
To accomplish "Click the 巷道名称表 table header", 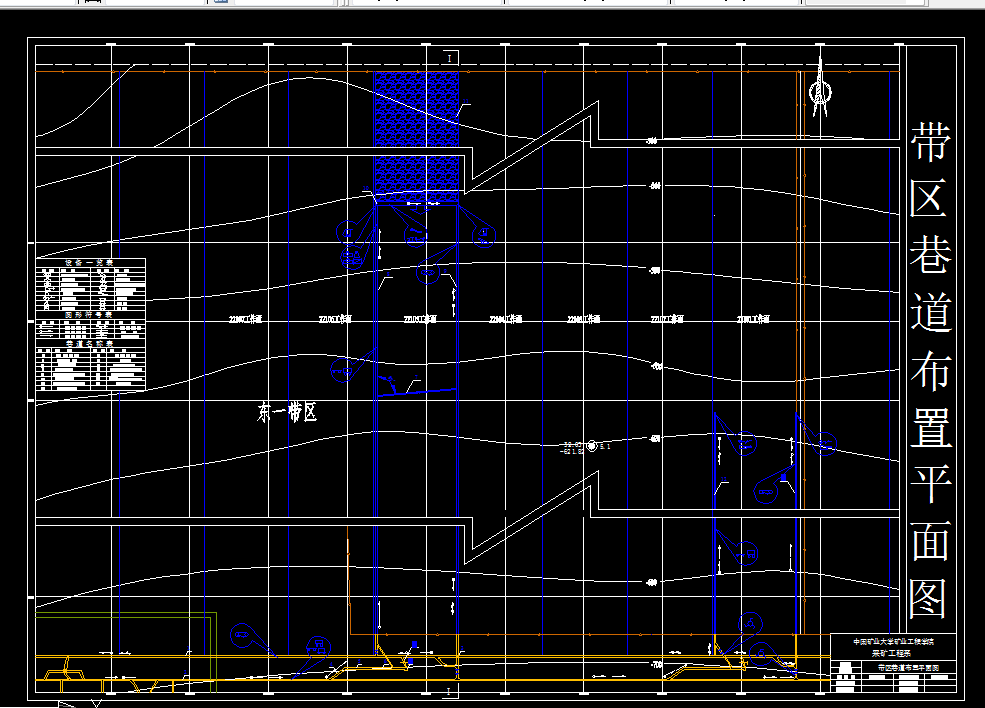I will [89, 344].
